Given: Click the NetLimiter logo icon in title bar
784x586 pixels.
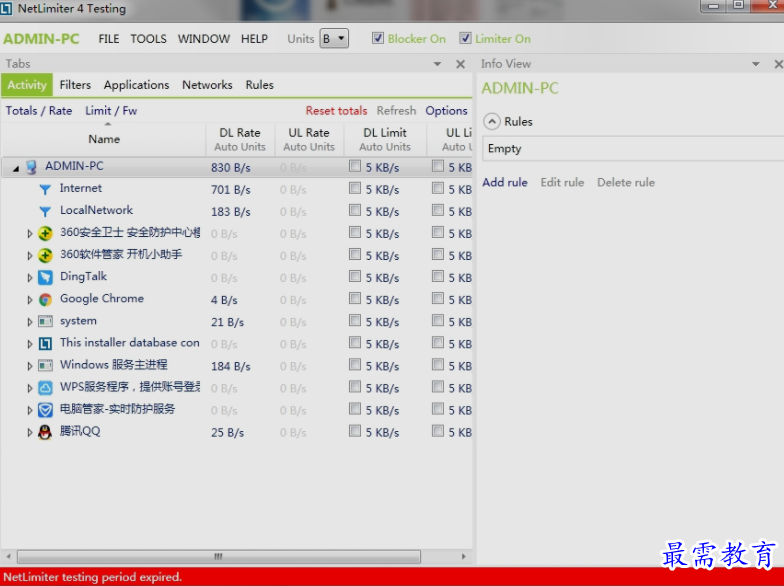Looking at the screenshot, I should coord(6,8).
